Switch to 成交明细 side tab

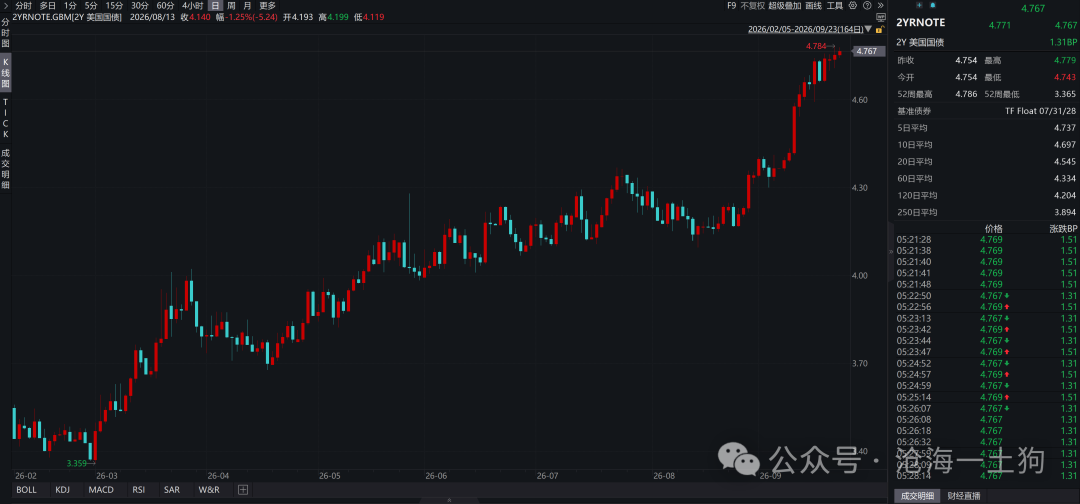[x=6, y=168]
